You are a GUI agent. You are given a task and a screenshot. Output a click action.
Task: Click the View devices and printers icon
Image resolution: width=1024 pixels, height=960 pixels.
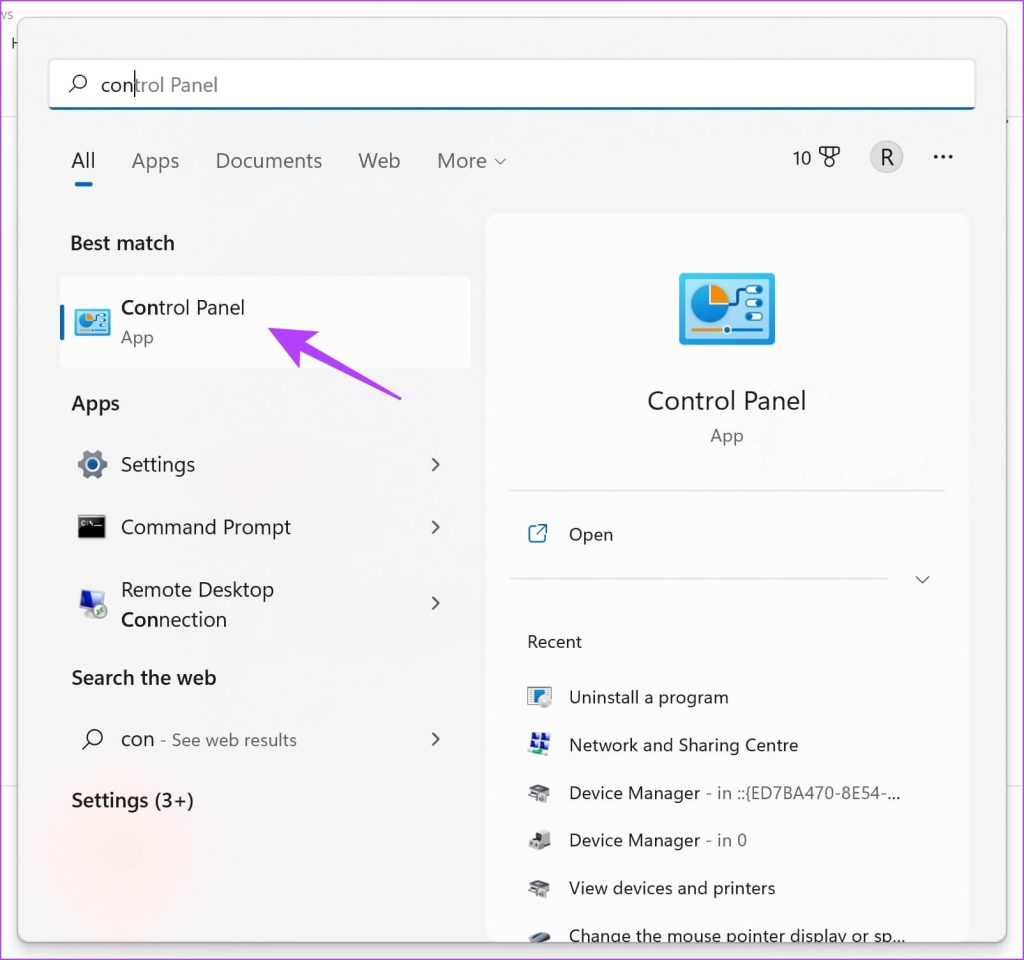(540, 888)
